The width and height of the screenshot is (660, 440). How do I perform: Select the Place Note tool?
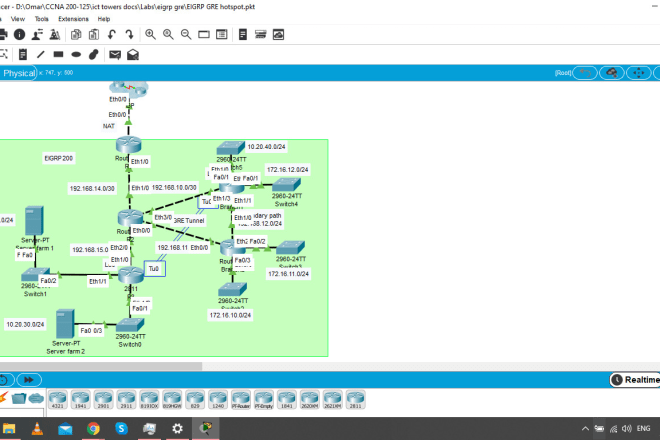tap(23, 54)
